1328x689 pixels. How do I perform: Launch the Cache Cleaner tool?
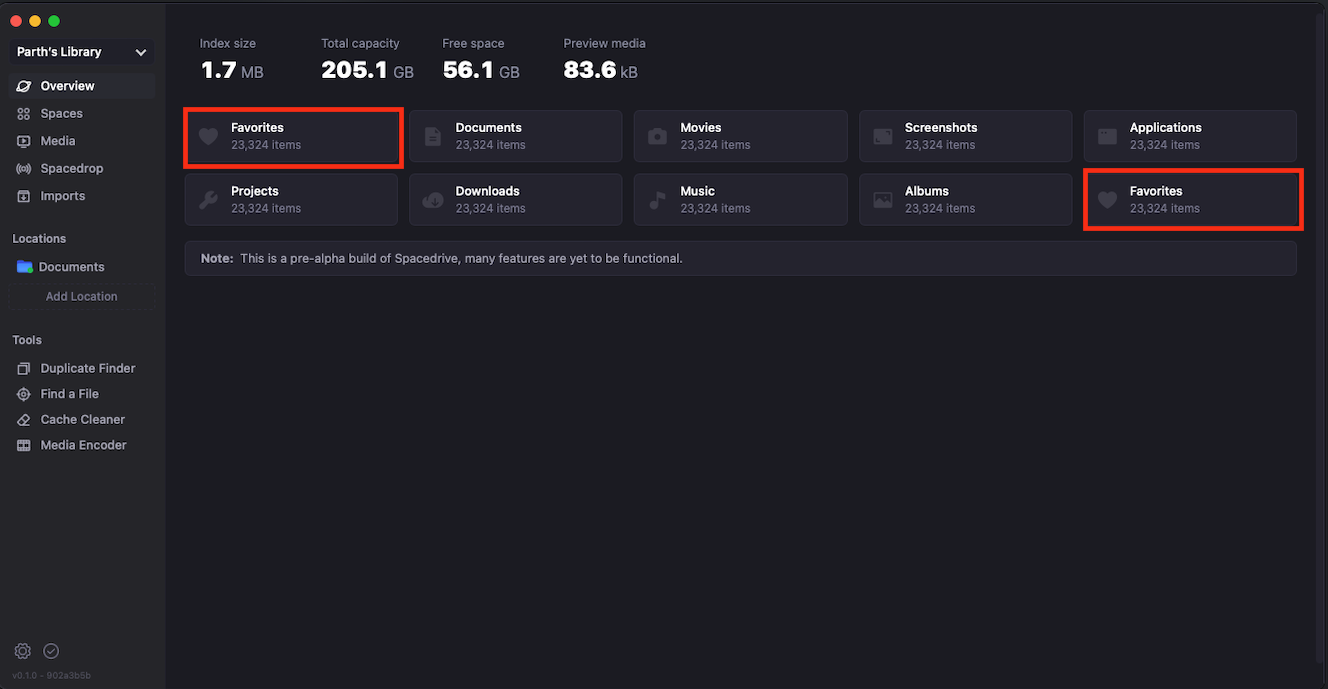pos(80,419)
